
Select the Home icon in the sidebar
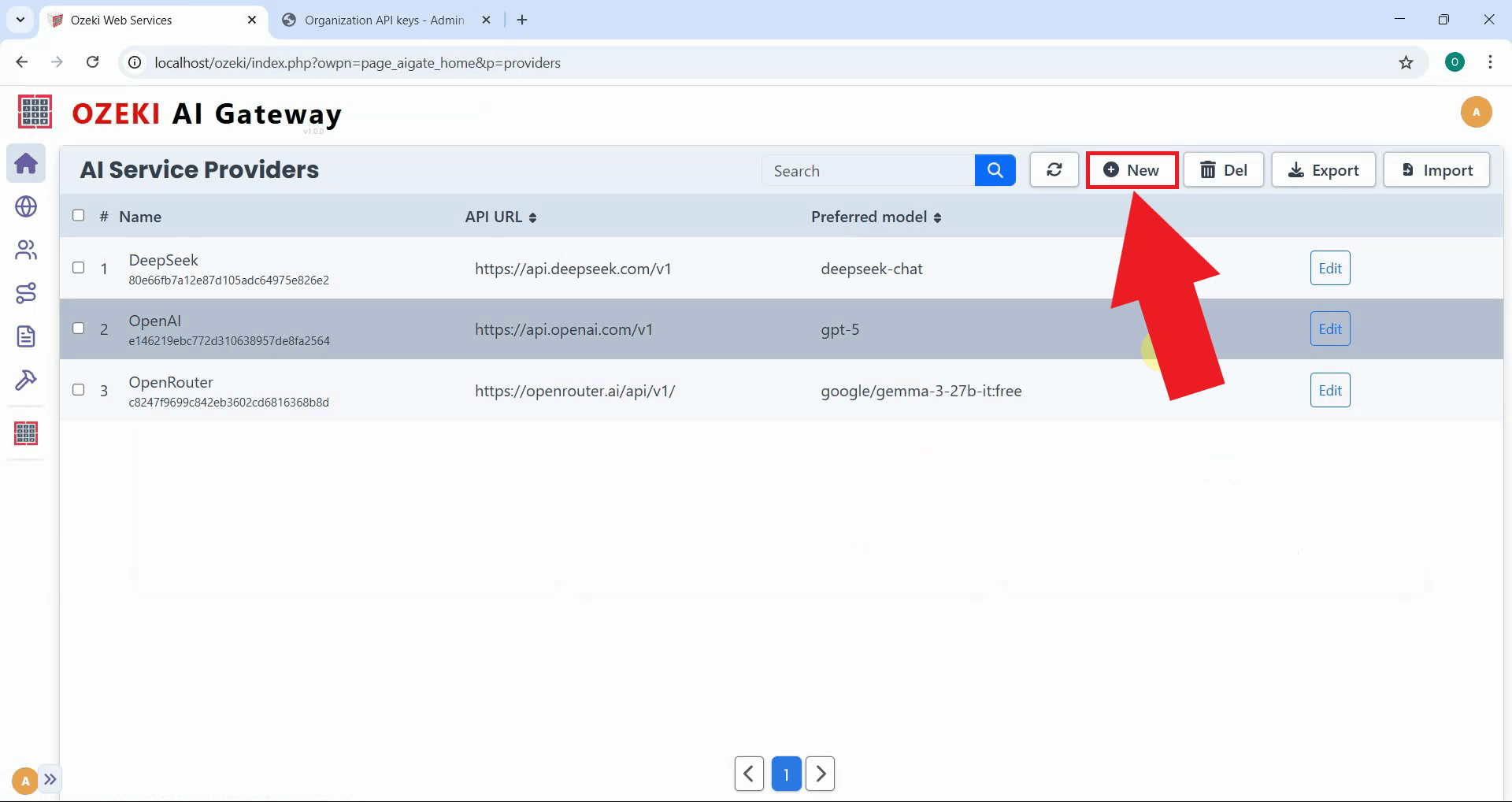[26, 163]
